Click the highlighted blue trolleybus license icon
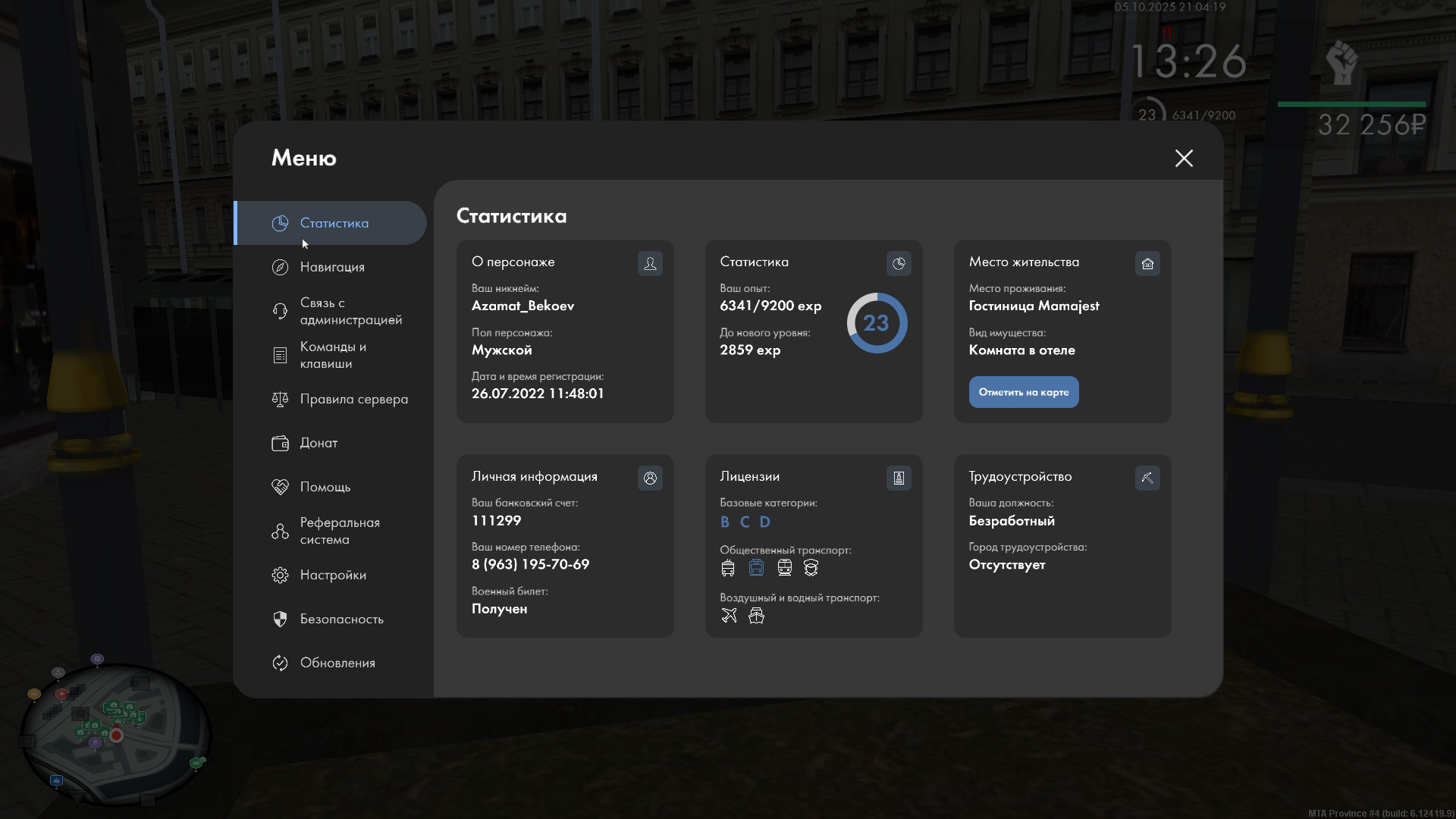 pyautogui.click(x=756, y=568)
